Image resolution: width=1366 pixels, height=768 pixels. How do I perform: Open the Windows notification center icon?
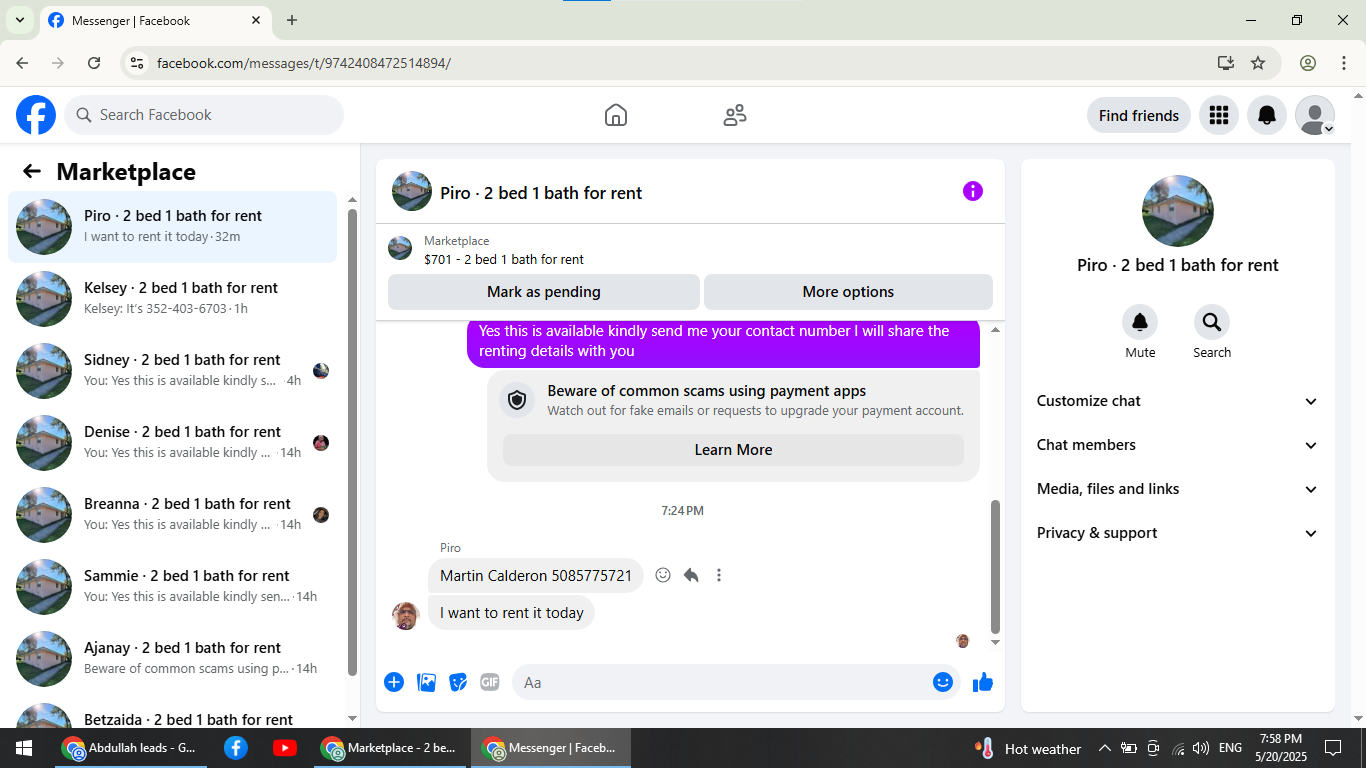pyautogui.click(x=1332, y=748)
